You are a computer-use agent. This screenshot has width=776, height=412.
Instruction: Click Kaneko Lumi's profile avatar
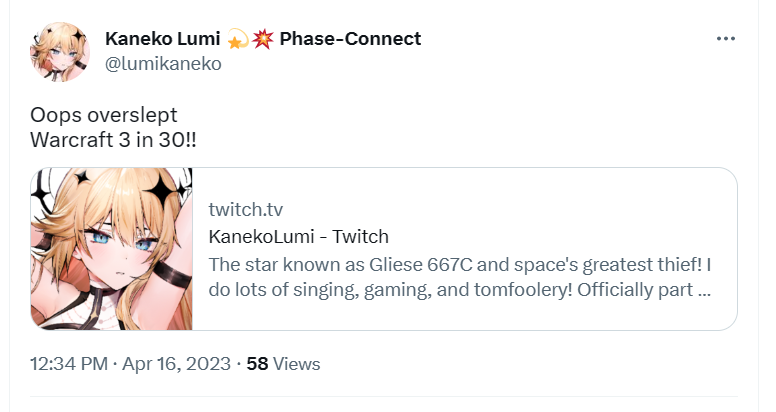pyautogui.click(x=61, y=51)
